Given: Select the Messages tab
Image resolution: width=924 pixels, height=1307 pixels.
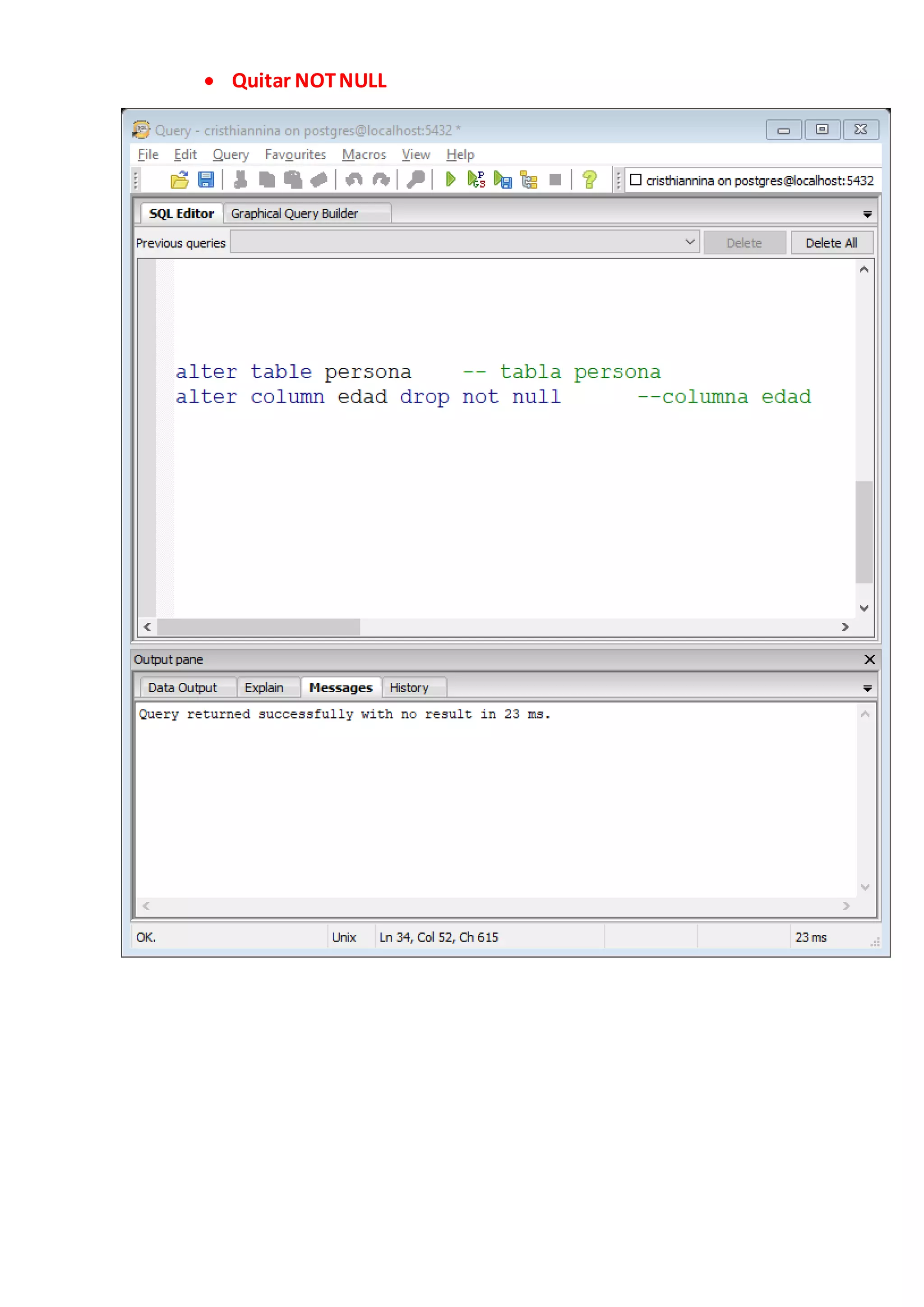Looking at the screenshot, I should click(x=341, y=688).
